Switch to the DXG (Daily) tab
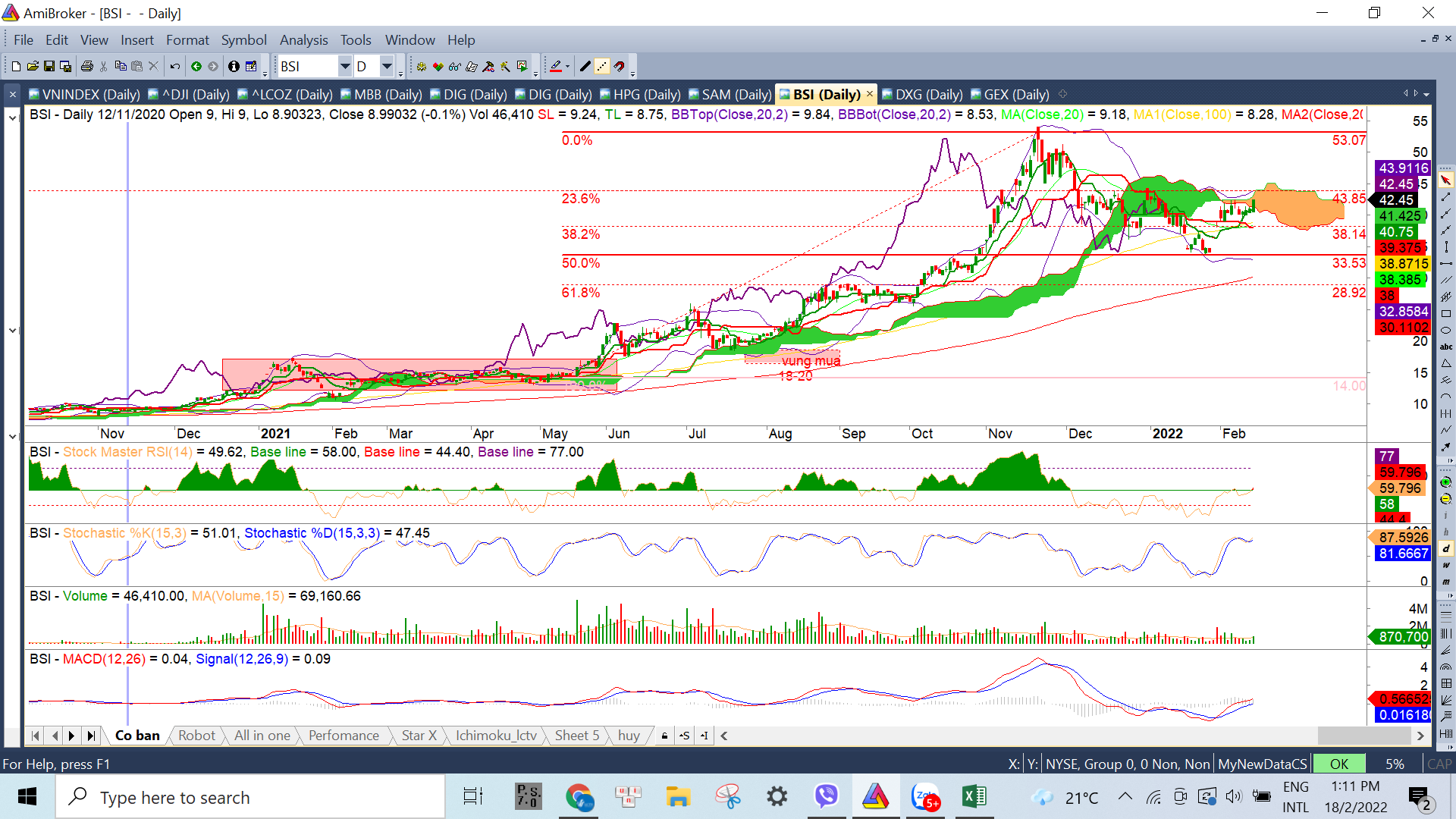The width and height of the screenshot is (1456, 819). point(928,95)
